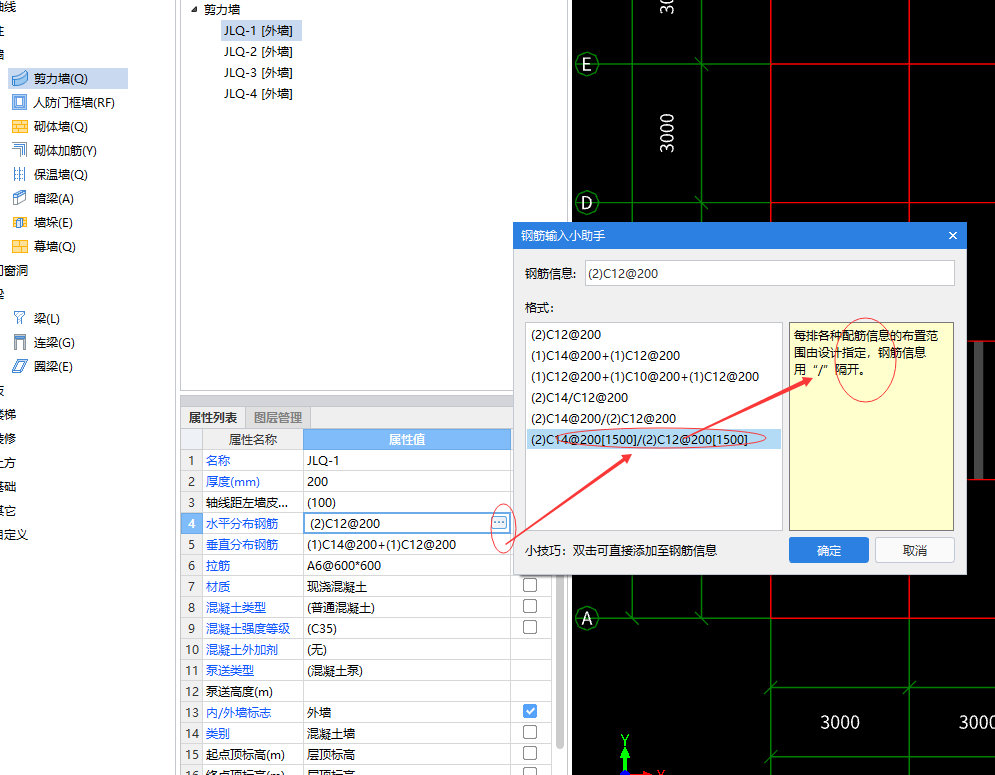This screenshot has width=995, height=775.
Task: Select the 保温墙(Q) insulation wall icon
Action: pos(20,174)
